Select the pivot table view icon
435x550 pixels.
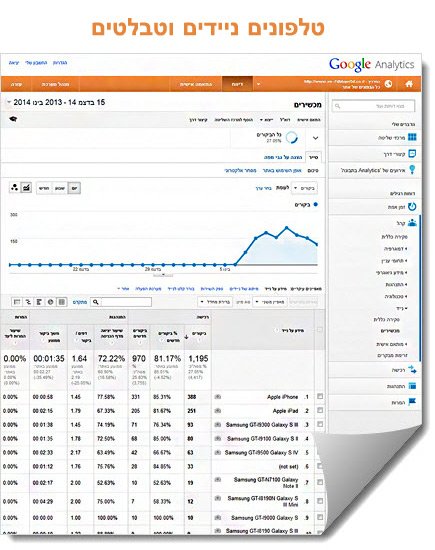(x=17, y=302)
